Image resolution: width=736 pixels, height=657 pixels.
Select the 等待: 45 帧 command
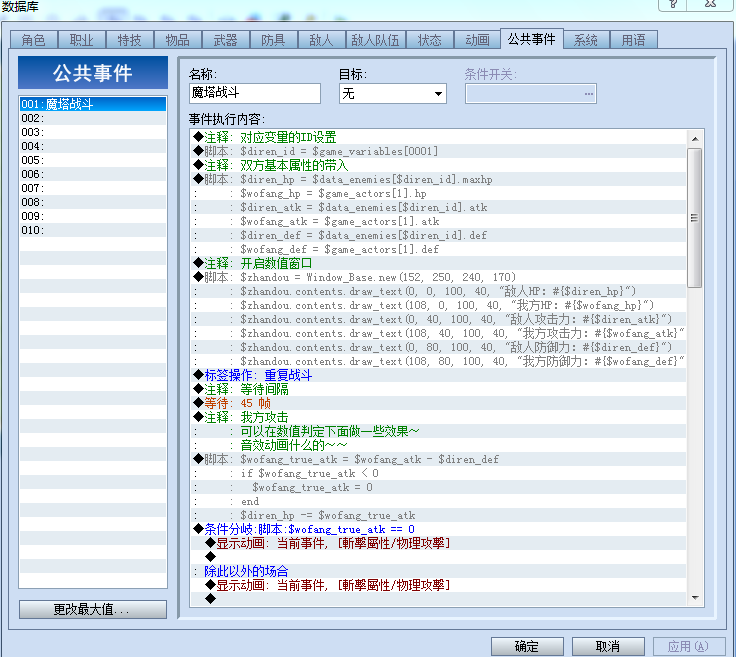click(x=438, y=404)
